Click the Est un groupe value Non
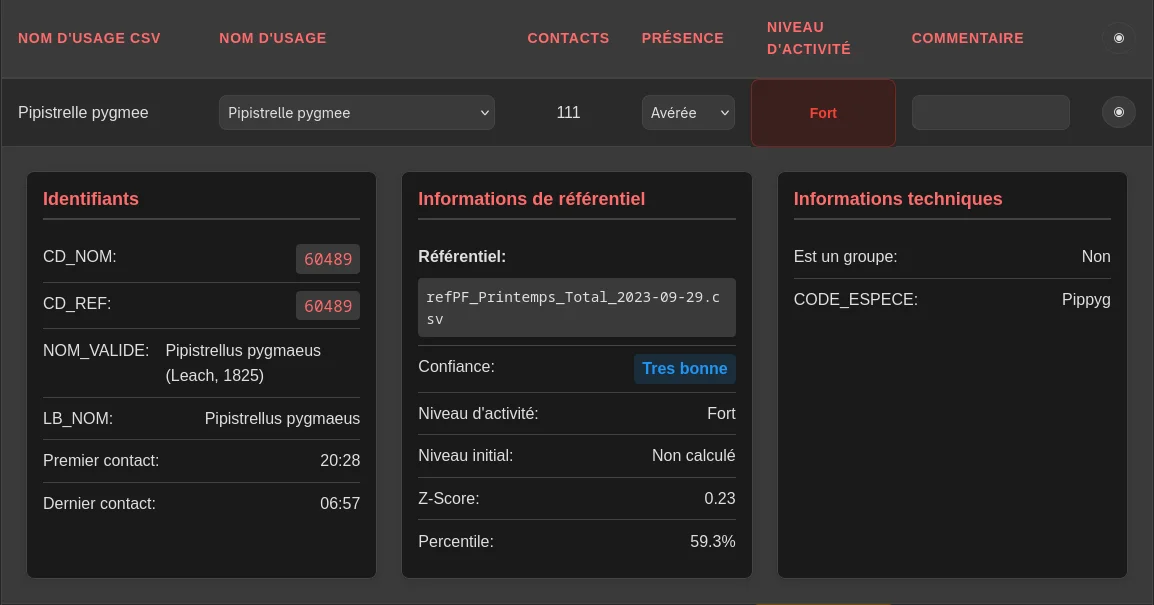Viewport: 1154px width, 605px height. coord(1096,257)
